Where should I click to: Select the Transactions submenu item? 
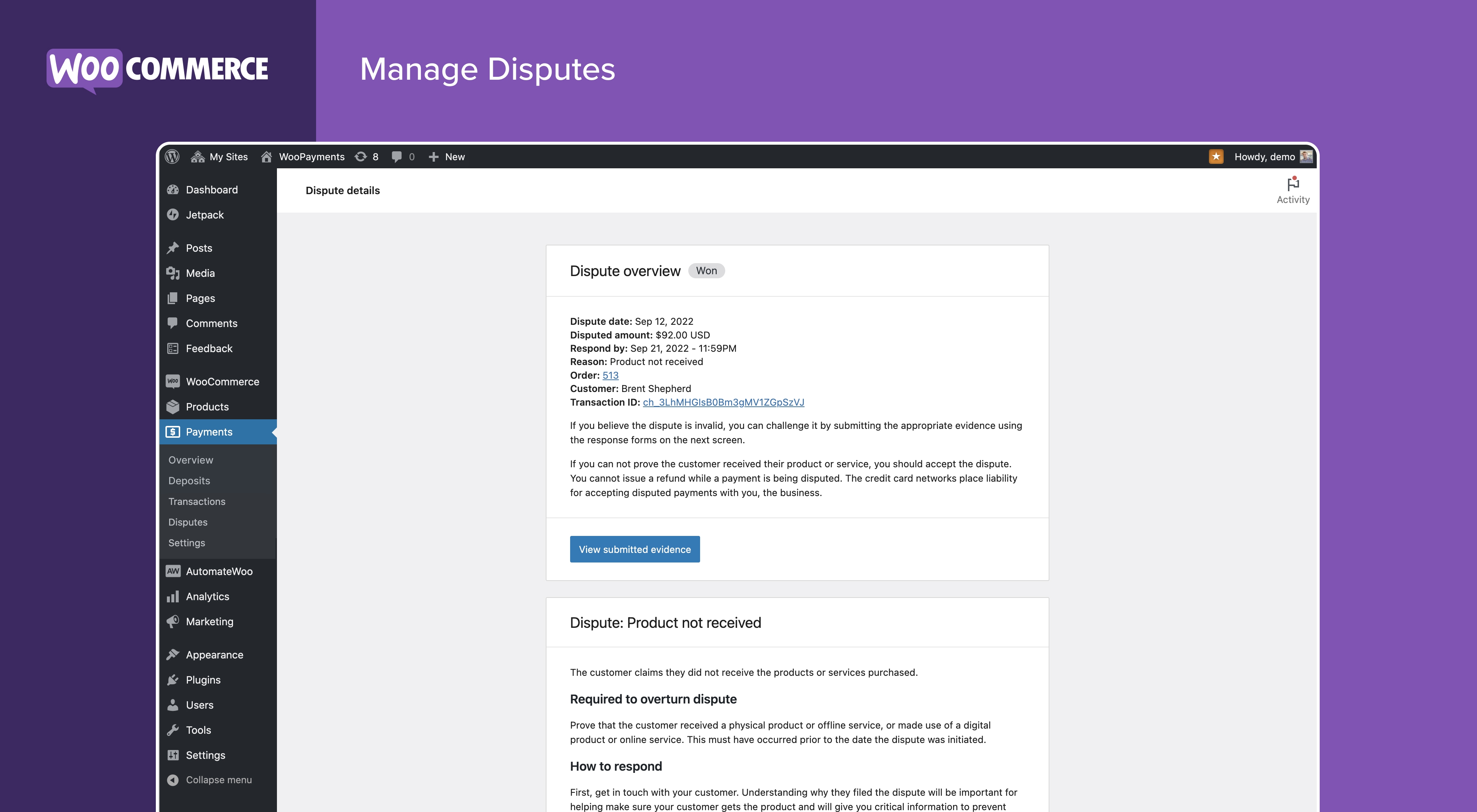[x=197, y=502]
